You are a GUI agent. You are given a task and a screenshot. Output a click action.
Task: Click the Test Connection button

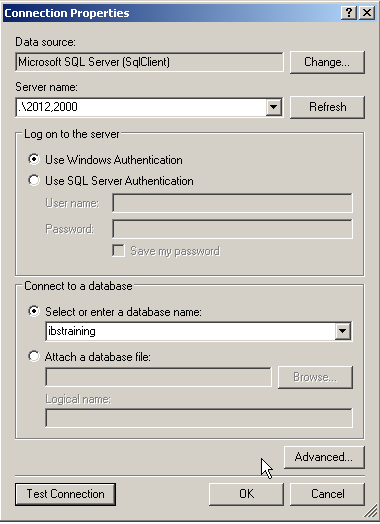(x=66, y=494)
